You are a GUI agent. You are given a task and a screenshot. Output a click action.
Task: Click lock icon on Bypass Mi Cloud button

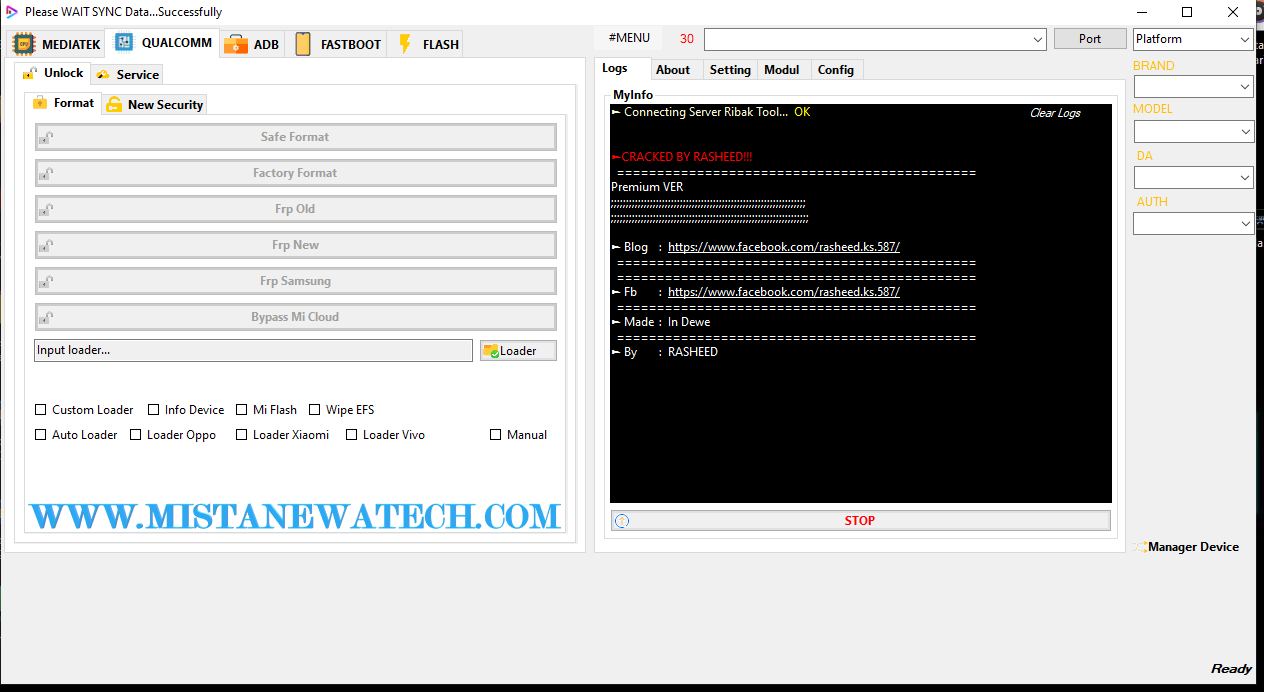click(46, 317)
